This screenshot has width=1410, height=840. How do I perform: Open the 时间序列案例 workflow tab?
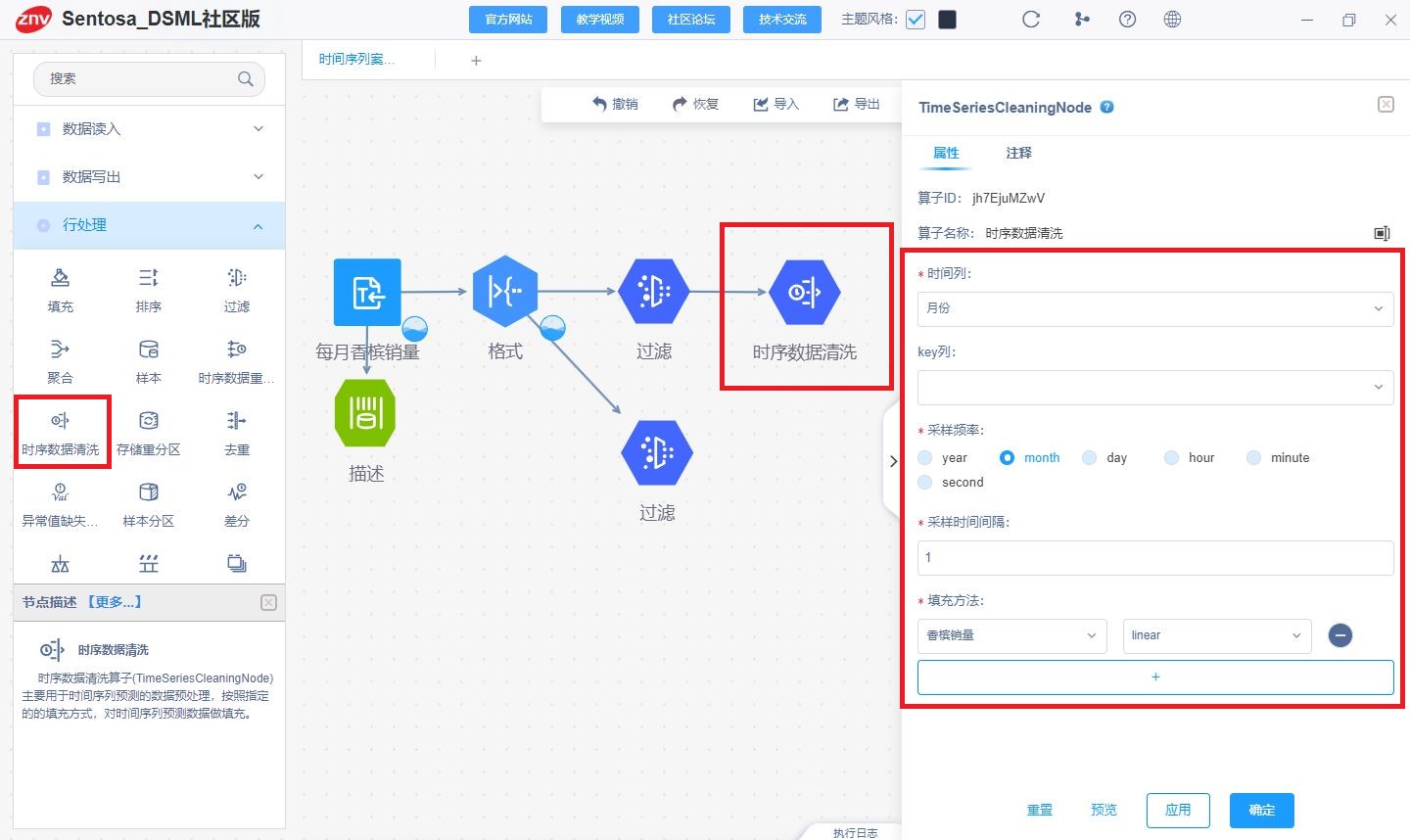pyautogui.click(x=357, y=60)
